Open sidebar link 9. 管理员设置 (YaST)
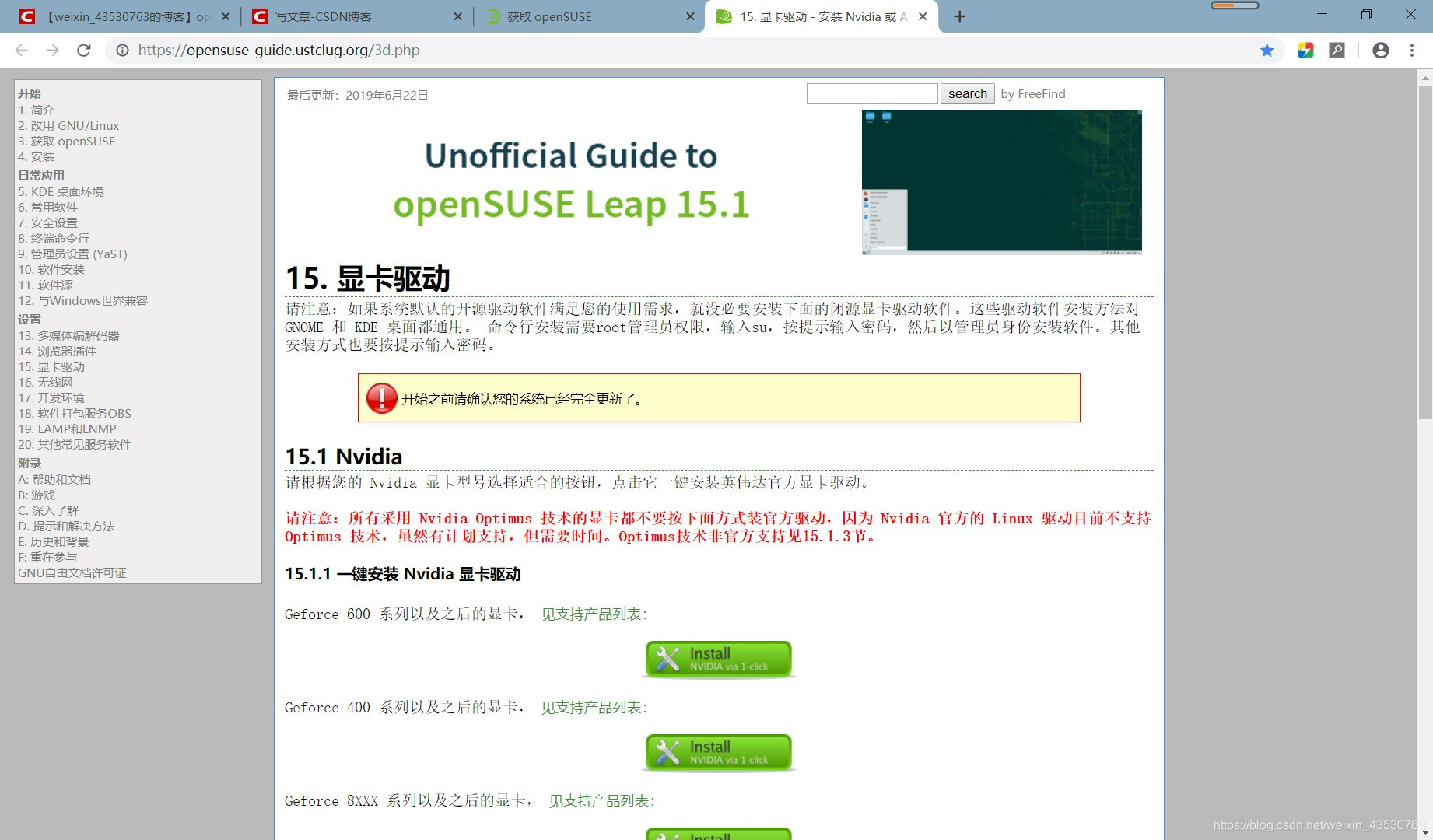 pos(72,254)
